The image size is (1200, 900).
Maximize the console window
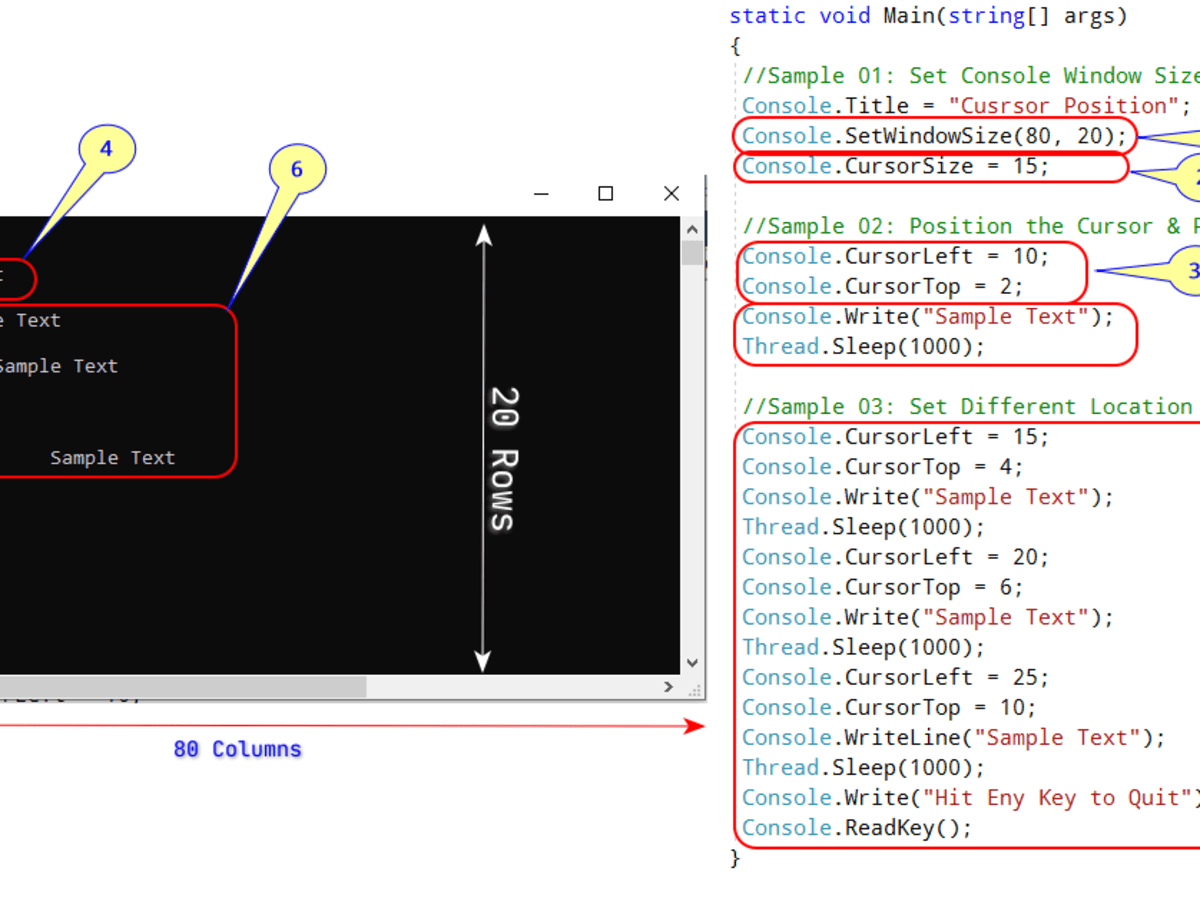pos(605,194)
